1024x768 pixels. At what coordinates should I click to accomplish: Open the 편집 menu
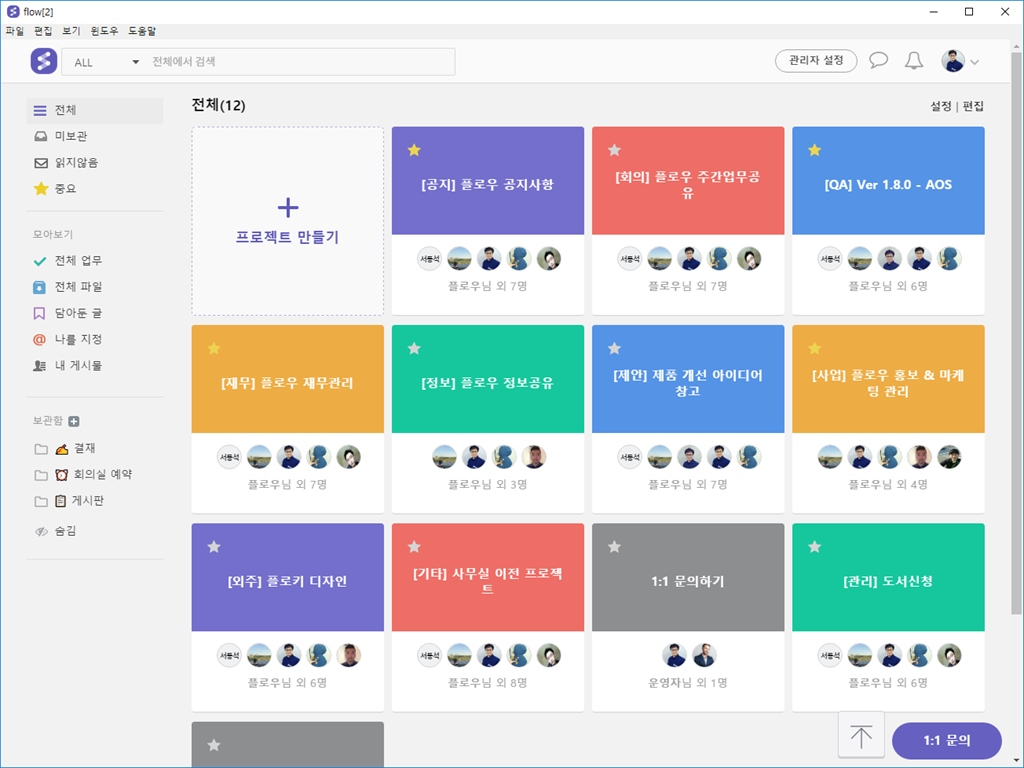(43, 31)
